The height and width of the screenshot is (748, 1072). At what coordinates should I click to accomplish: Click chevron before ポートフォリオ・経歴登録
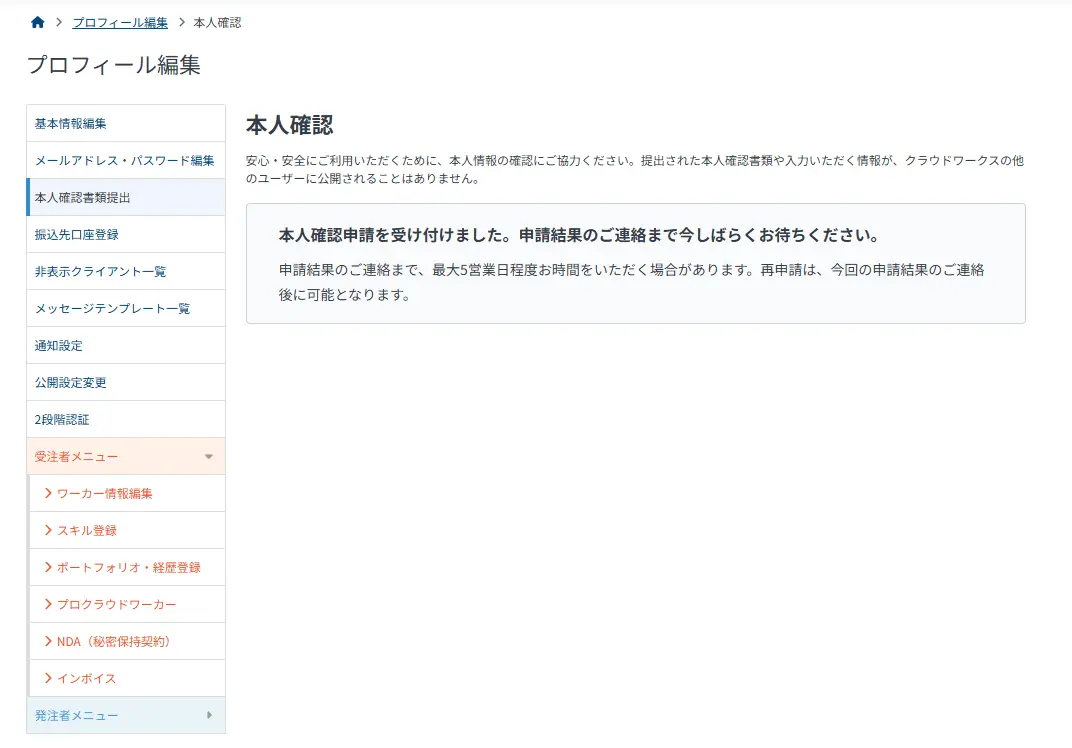tap(48, 567)
